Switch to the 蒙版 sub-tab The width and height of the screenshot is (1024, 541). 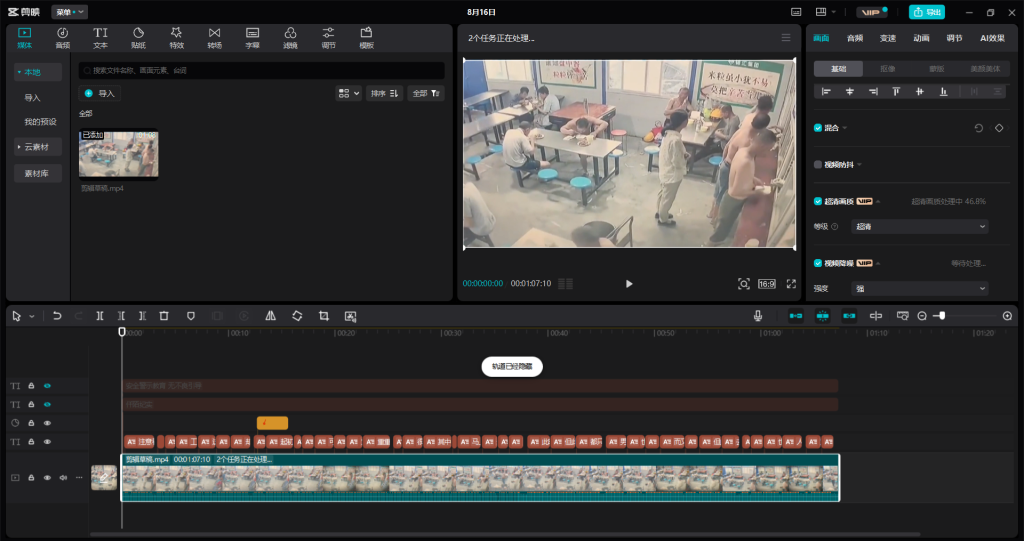936,69
